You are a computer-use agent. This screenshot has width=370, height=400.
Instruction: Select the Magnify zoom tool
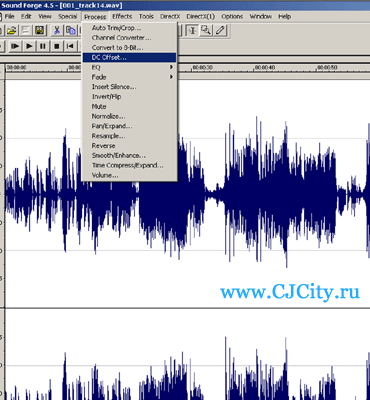click(206, 31)
